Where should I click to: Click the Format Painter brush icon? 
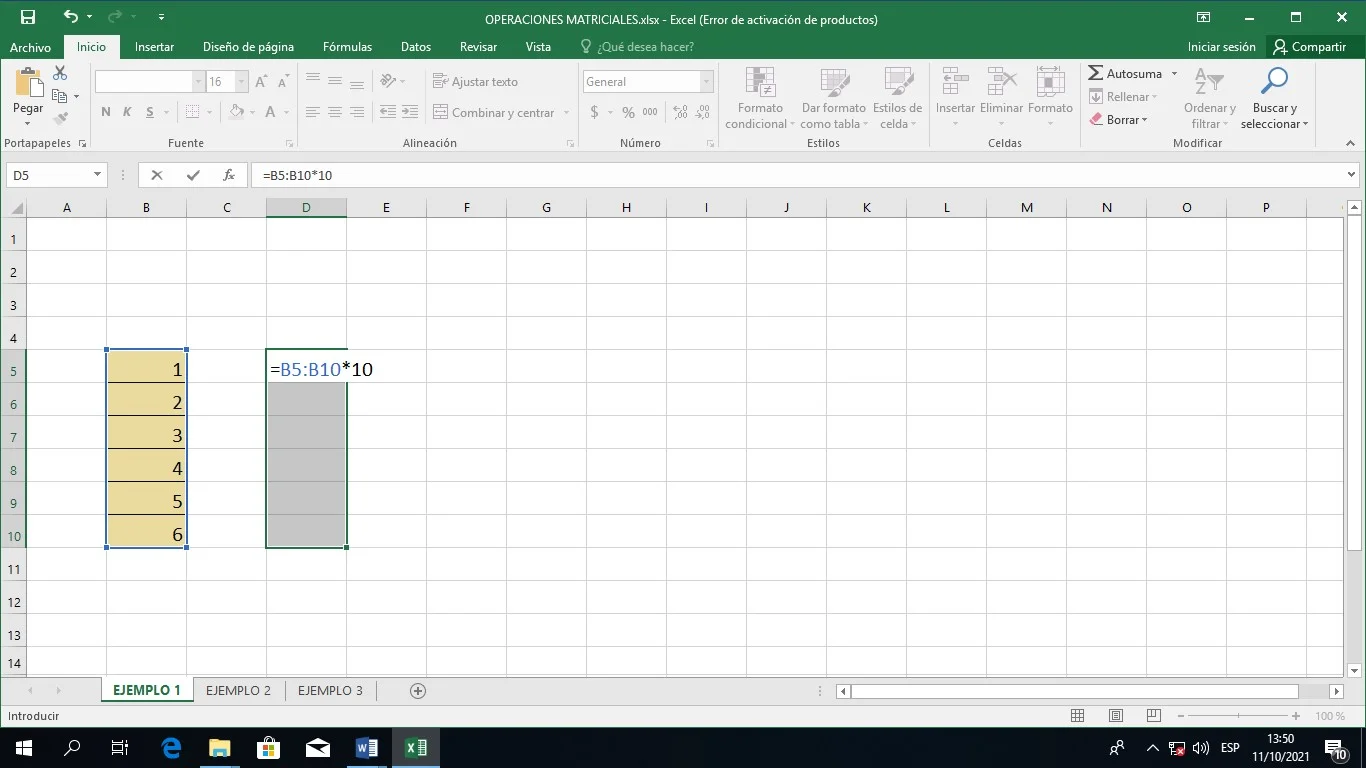pyautogui.click(x=60, y=118)
